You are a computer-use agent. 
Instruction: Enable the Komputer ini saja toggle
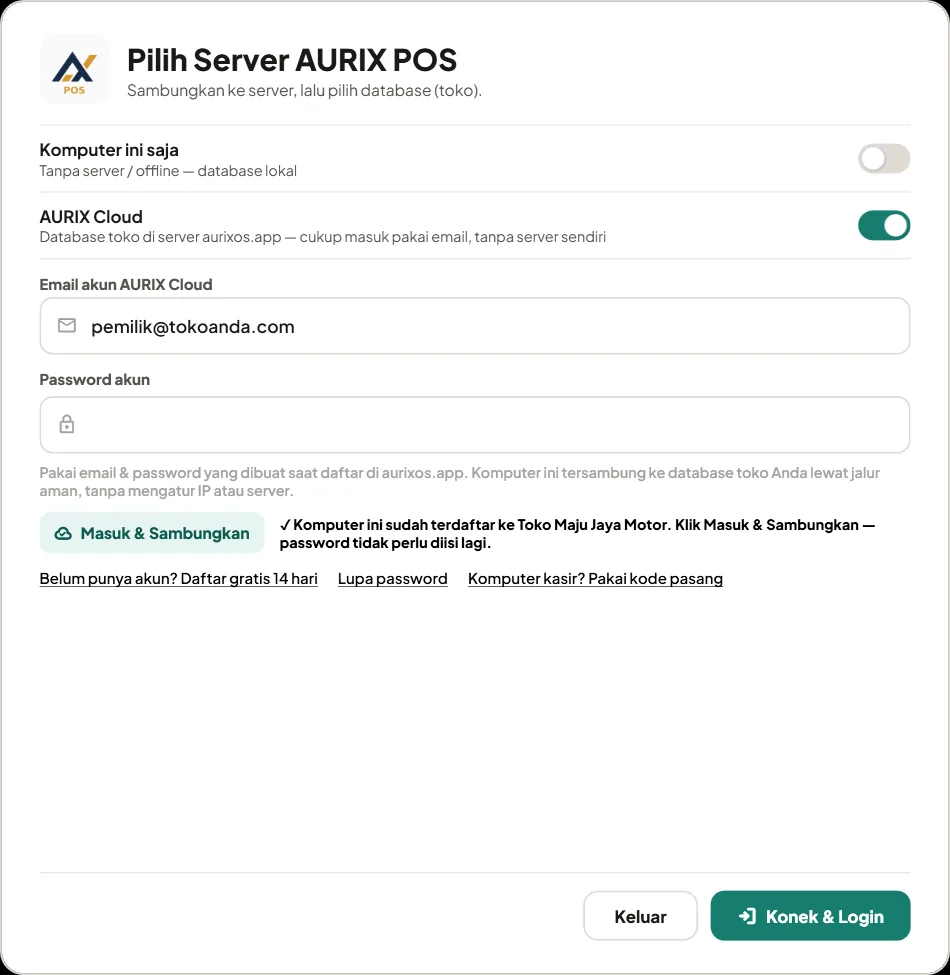[x=883, y=159]
